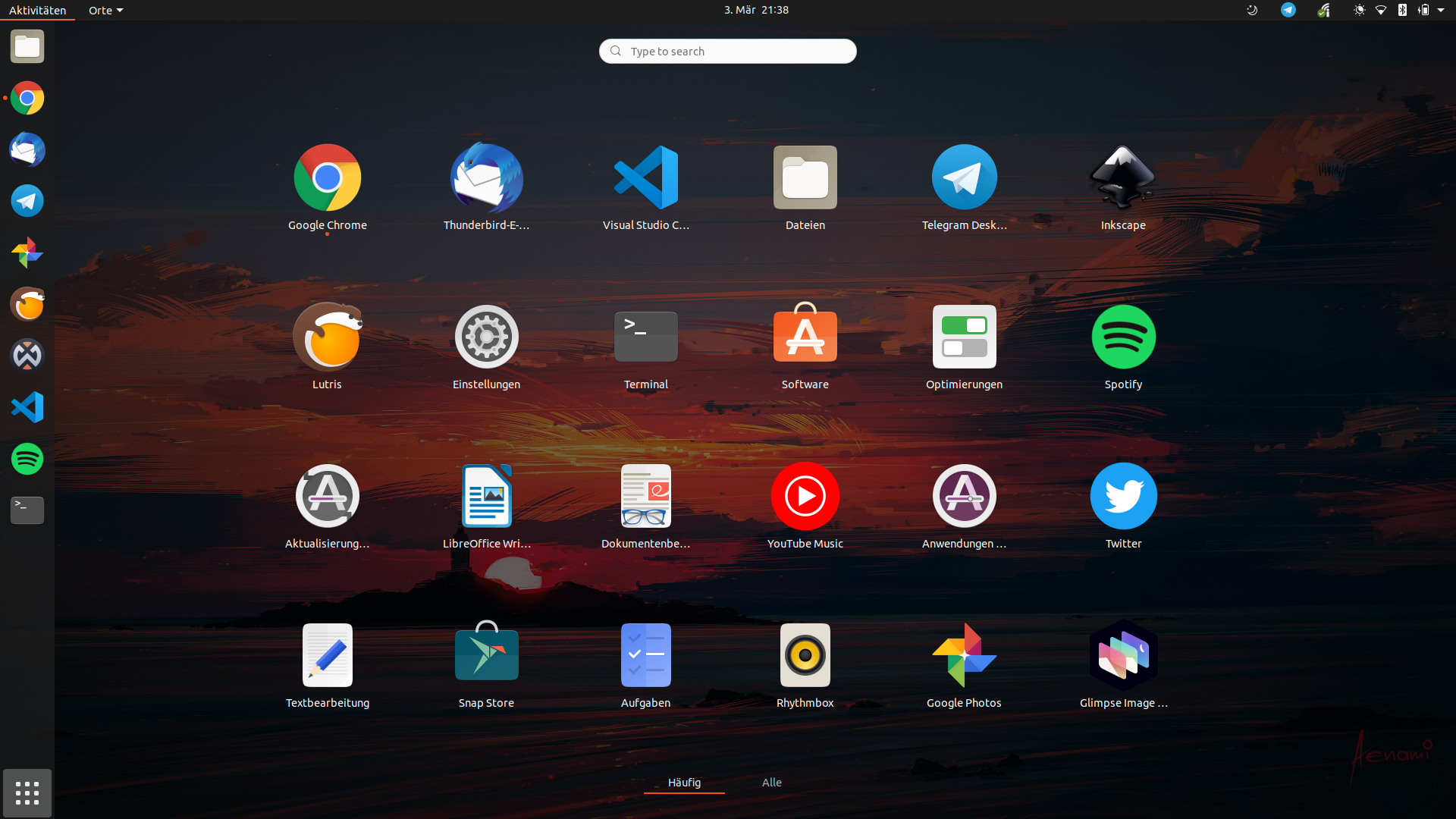Open the Dokumentenbe... document viewer

click(x=646, y=496)
